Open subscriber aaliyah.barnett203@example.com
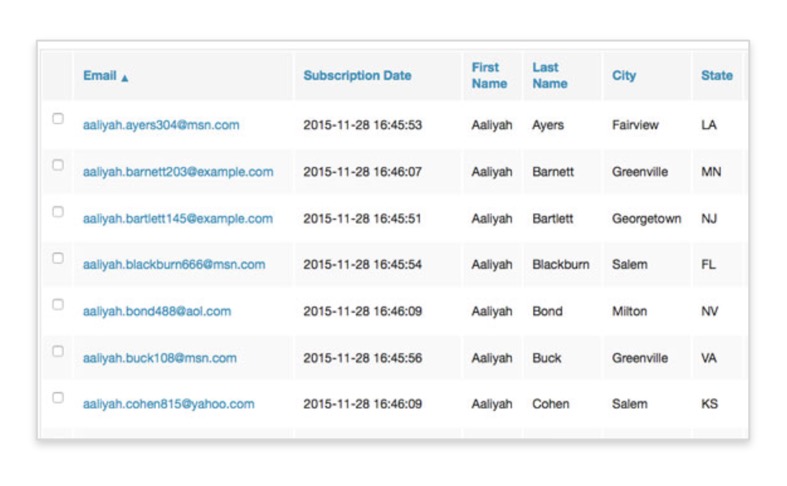This screenshot has width=787, height=486. tap(178, 172)
